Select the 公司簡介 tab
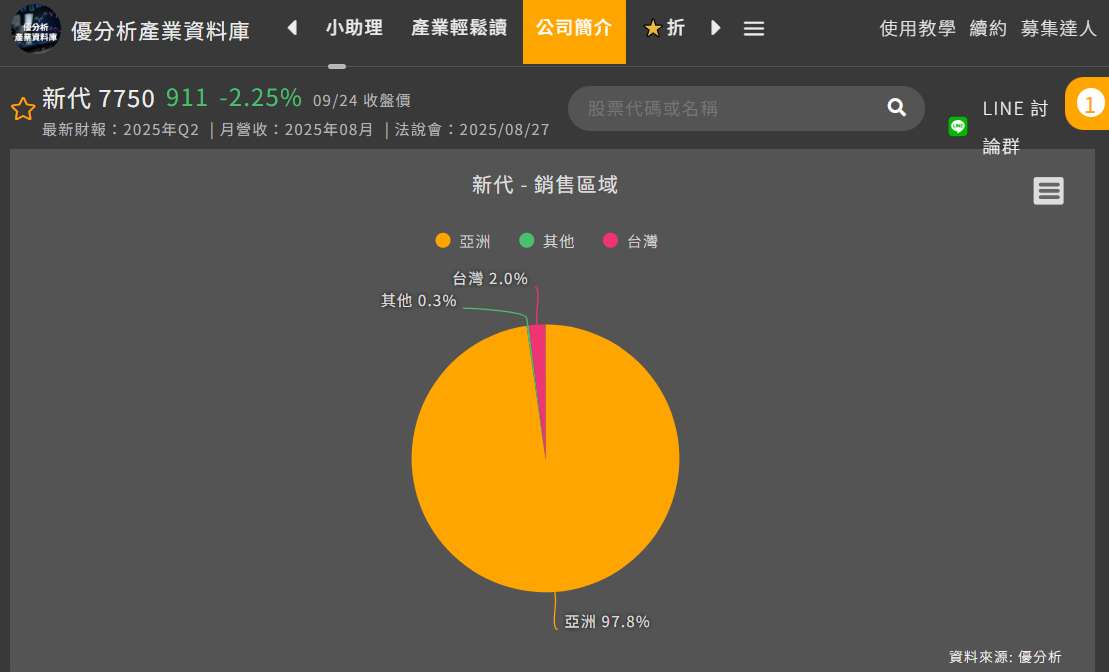 tap(574, 28)
